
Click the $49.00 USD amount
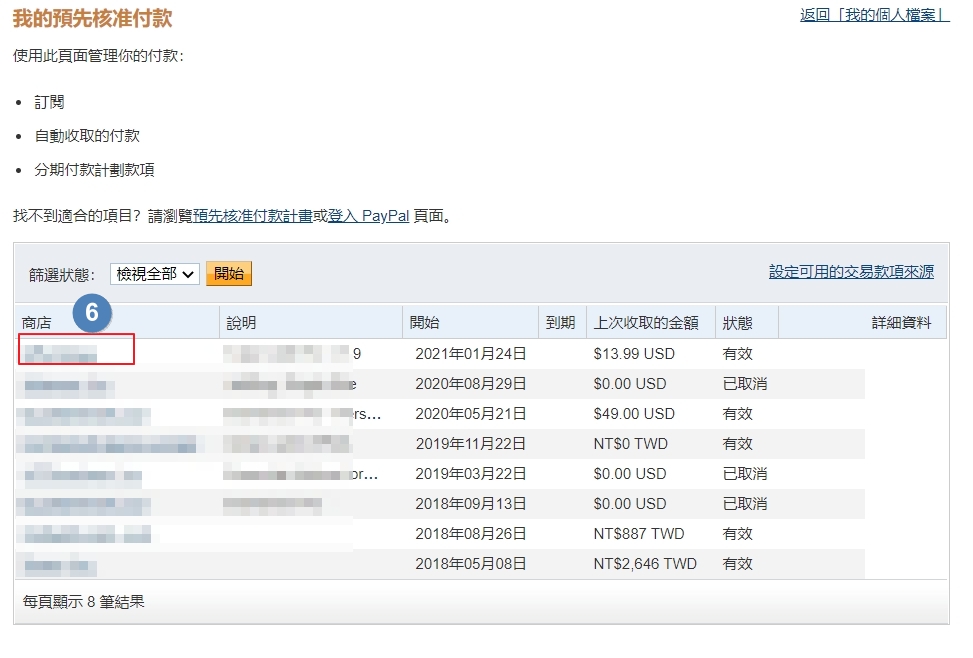coord(634,414)
